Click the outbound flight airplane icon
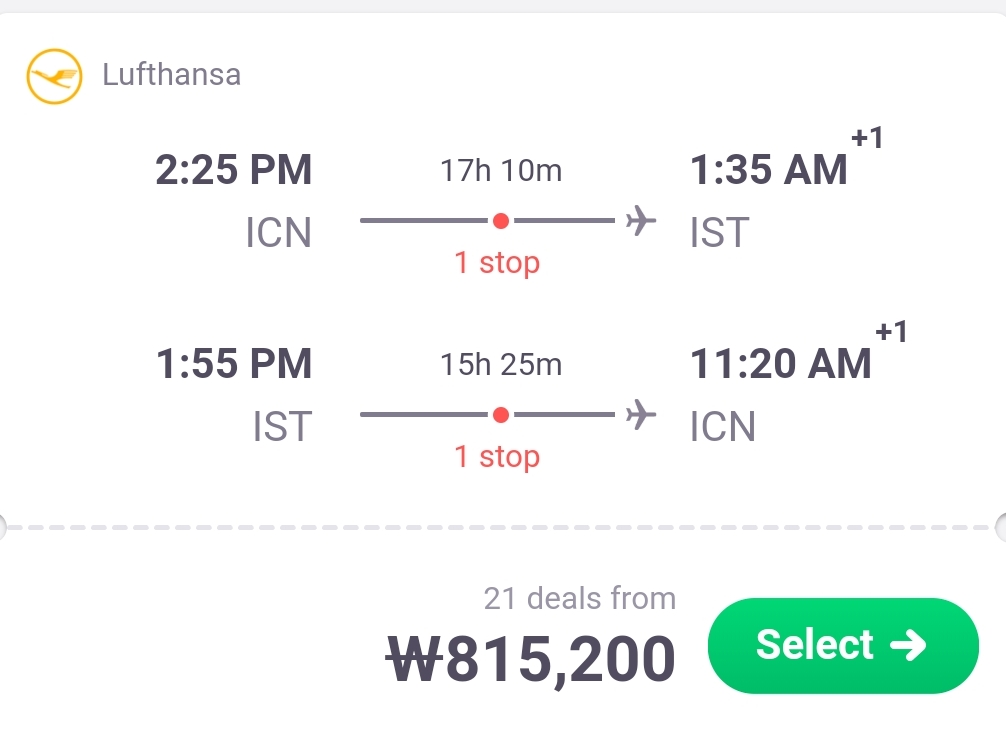Image resolution: width=1006 pixels, height=737 pixels. click(x=640, y=220)
